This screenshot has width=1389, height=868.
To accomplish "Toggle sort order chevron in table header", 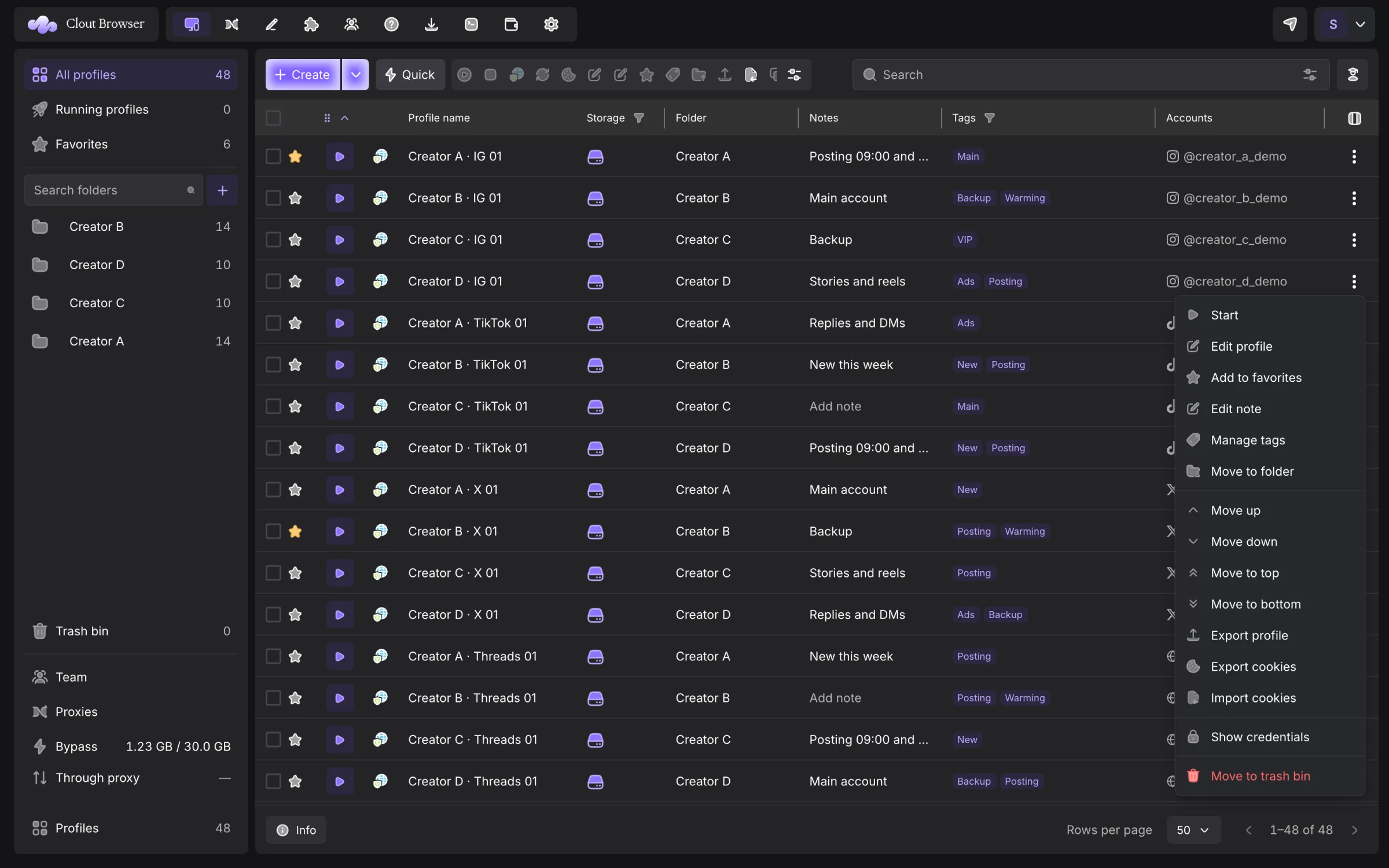I will click(344, 118).
